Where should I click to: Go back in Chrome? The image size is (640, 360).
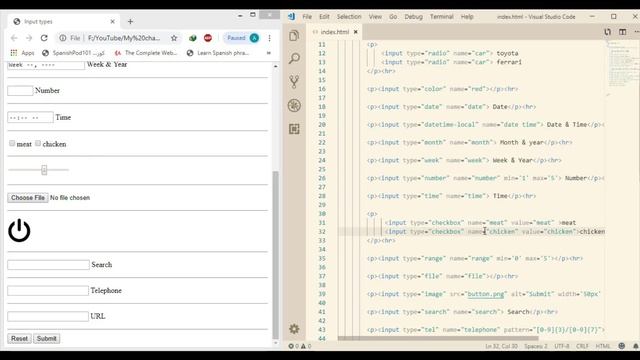[14, 38]
